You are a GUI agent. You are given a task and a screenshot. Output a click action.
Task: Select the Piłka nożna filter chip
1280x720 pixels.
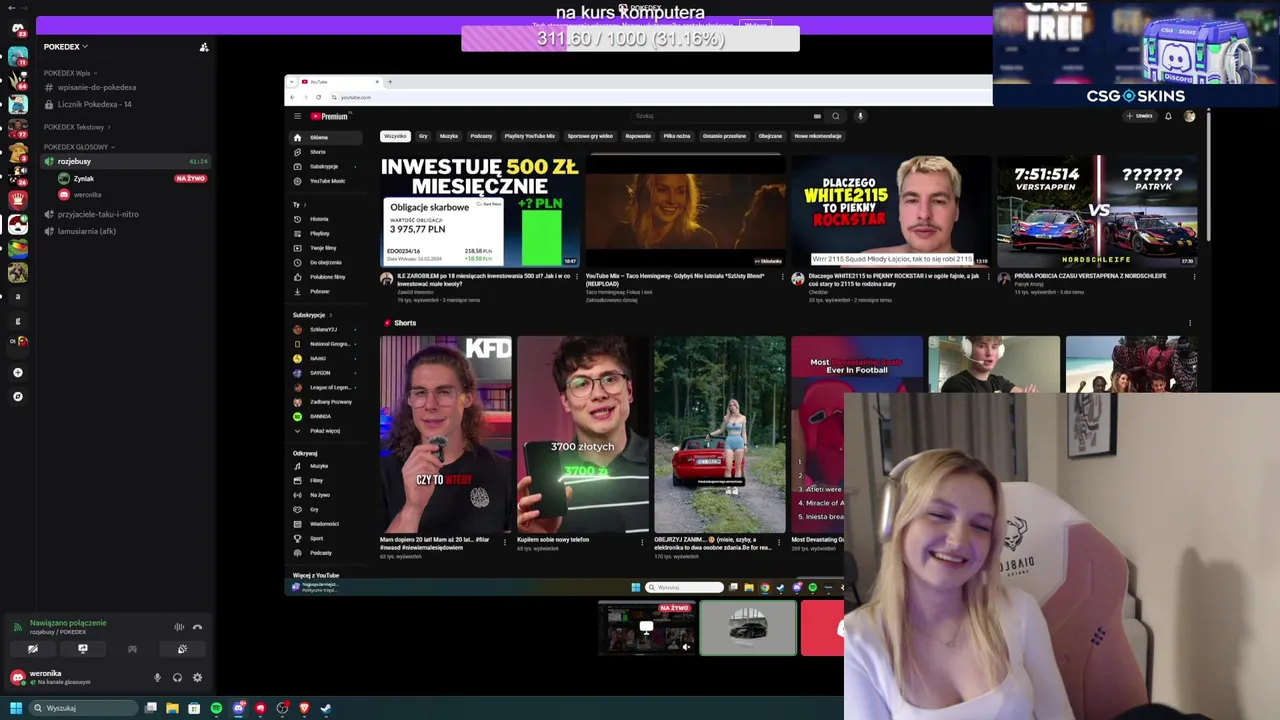click(x=677, y=136)
